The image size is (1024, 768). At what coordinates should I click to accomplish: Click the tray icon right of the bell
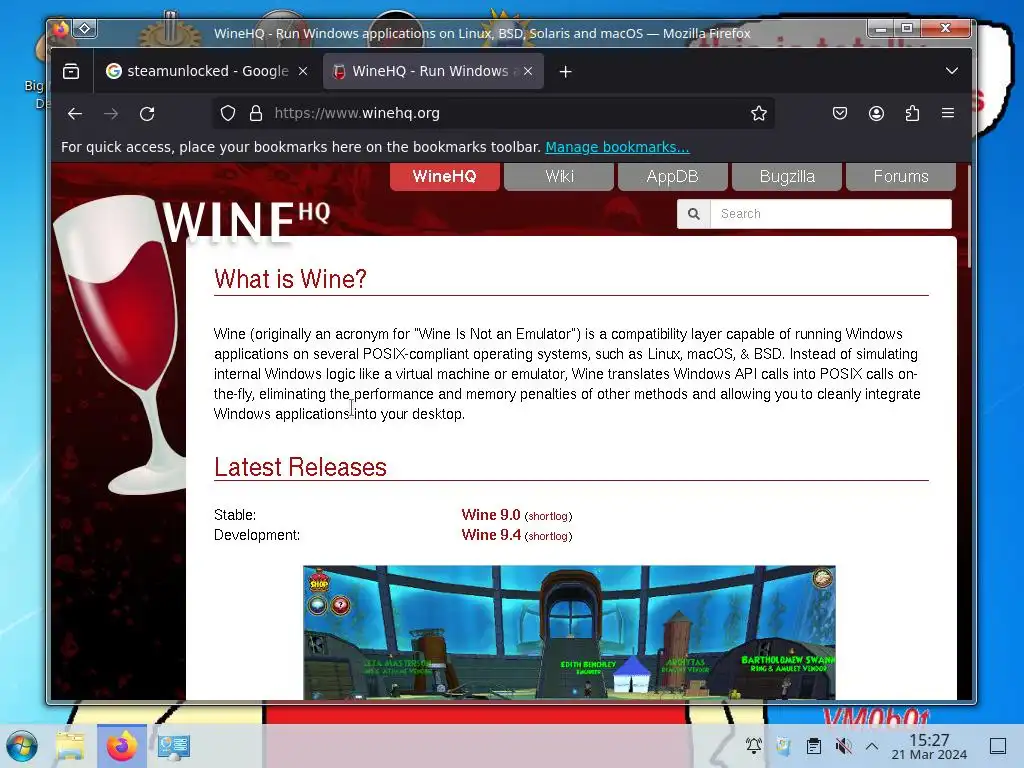(784, 746)
